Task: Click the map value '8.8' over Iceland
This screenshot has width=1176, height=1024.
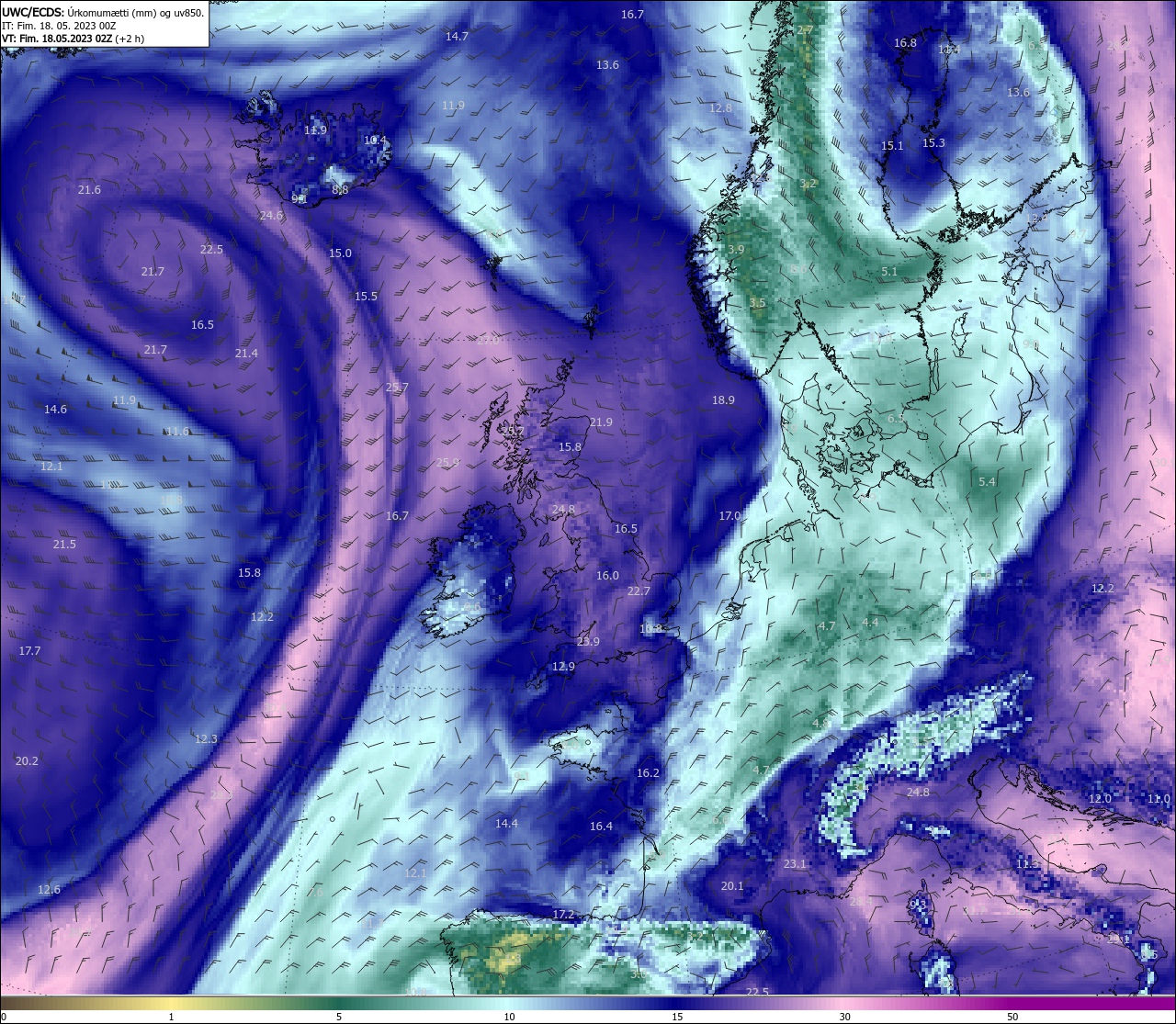Action: [x=340, y=190]
